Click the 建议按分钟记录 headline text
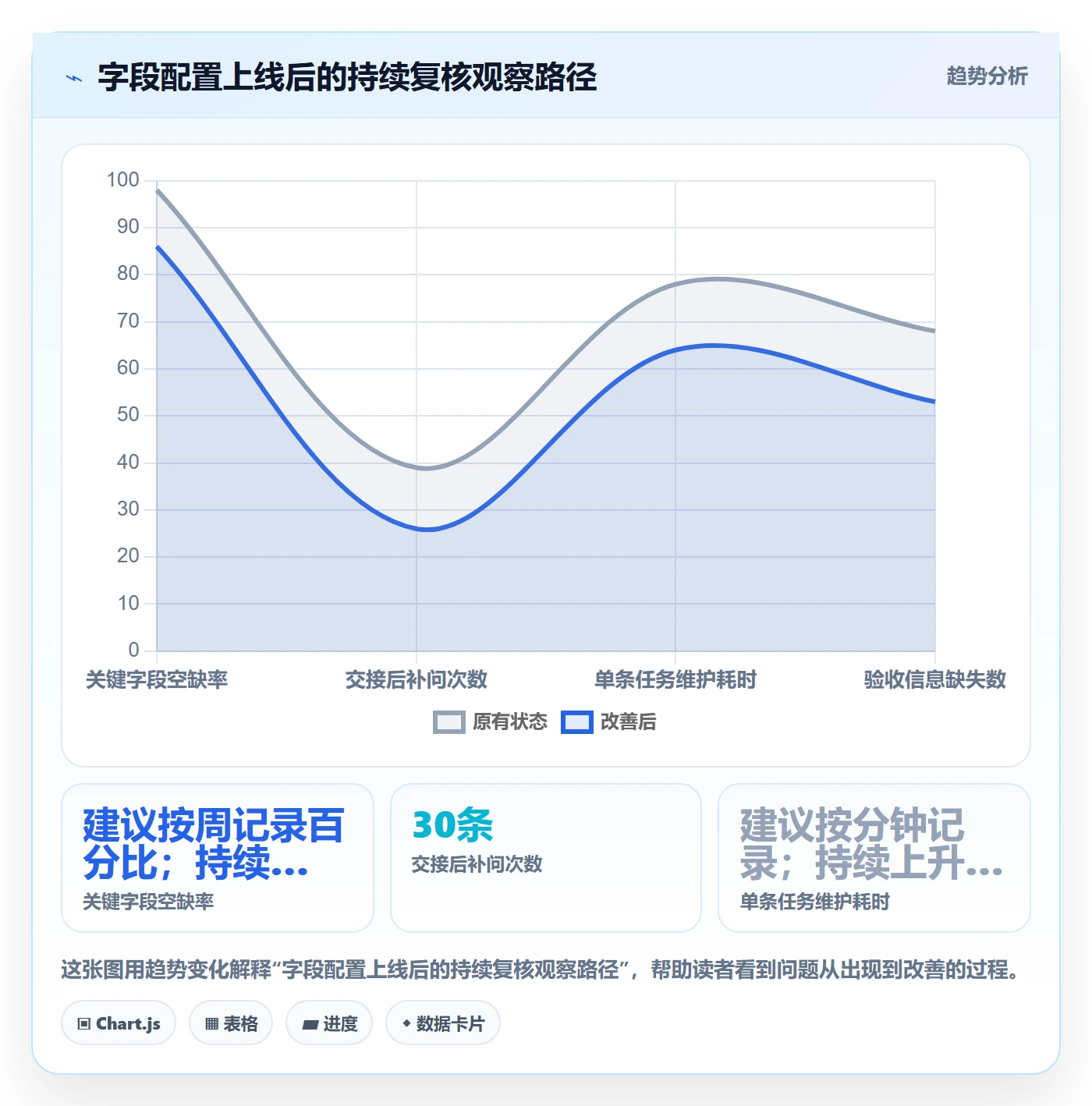The image size is (1092, 1106). [871, 844]
